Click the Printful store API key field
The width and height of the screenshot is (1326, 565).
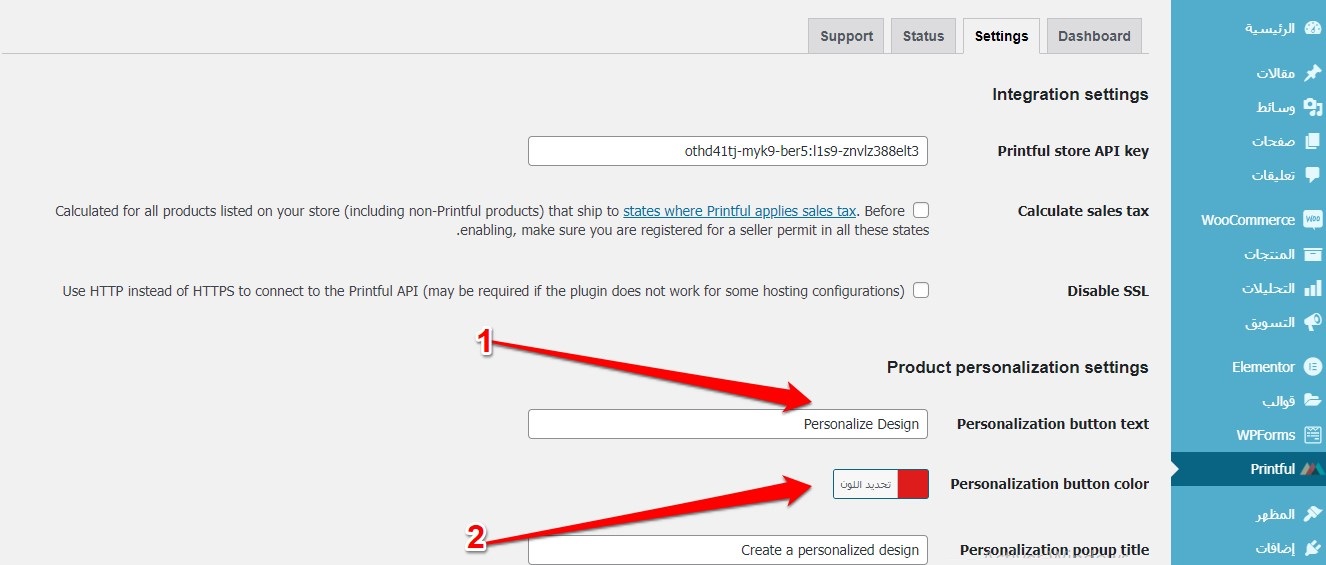728,151
